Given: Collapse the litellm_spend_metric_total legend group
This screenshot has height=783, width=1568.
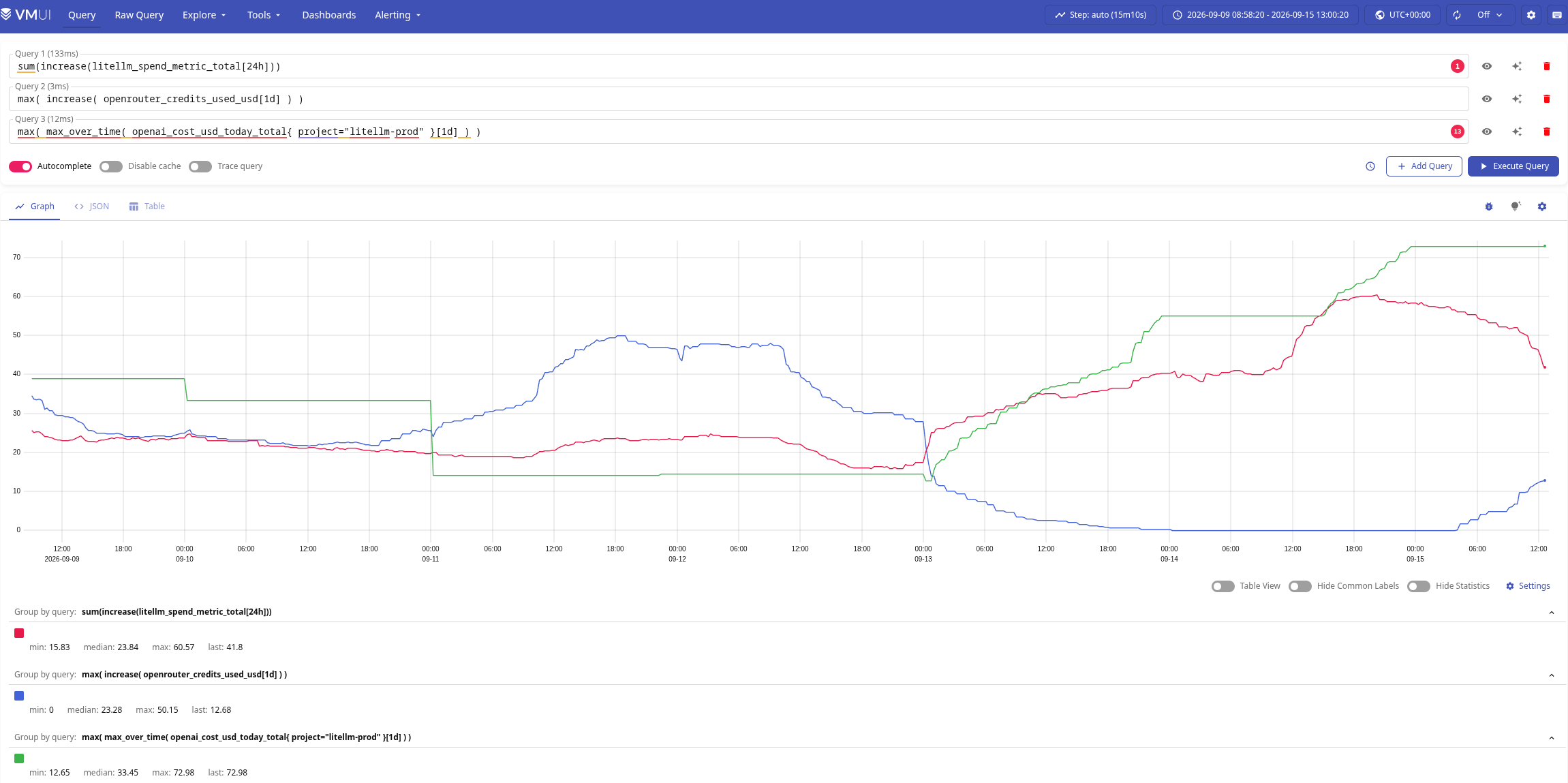Looking at the screenshot, I should click(x=1552, y=612).
